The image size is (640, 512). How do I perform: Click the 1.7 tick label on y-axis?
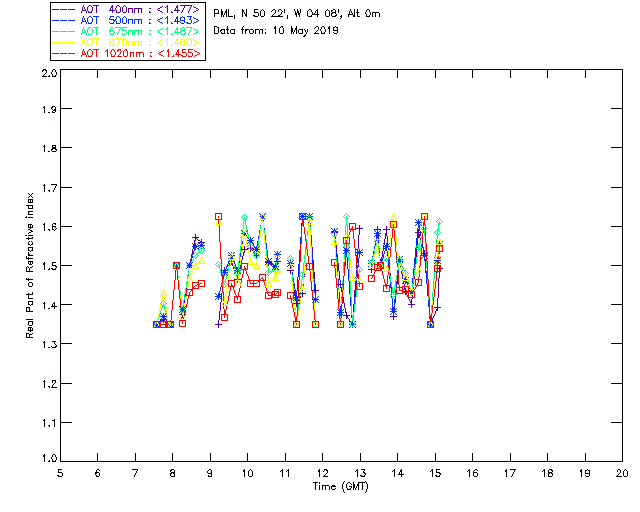47,188
